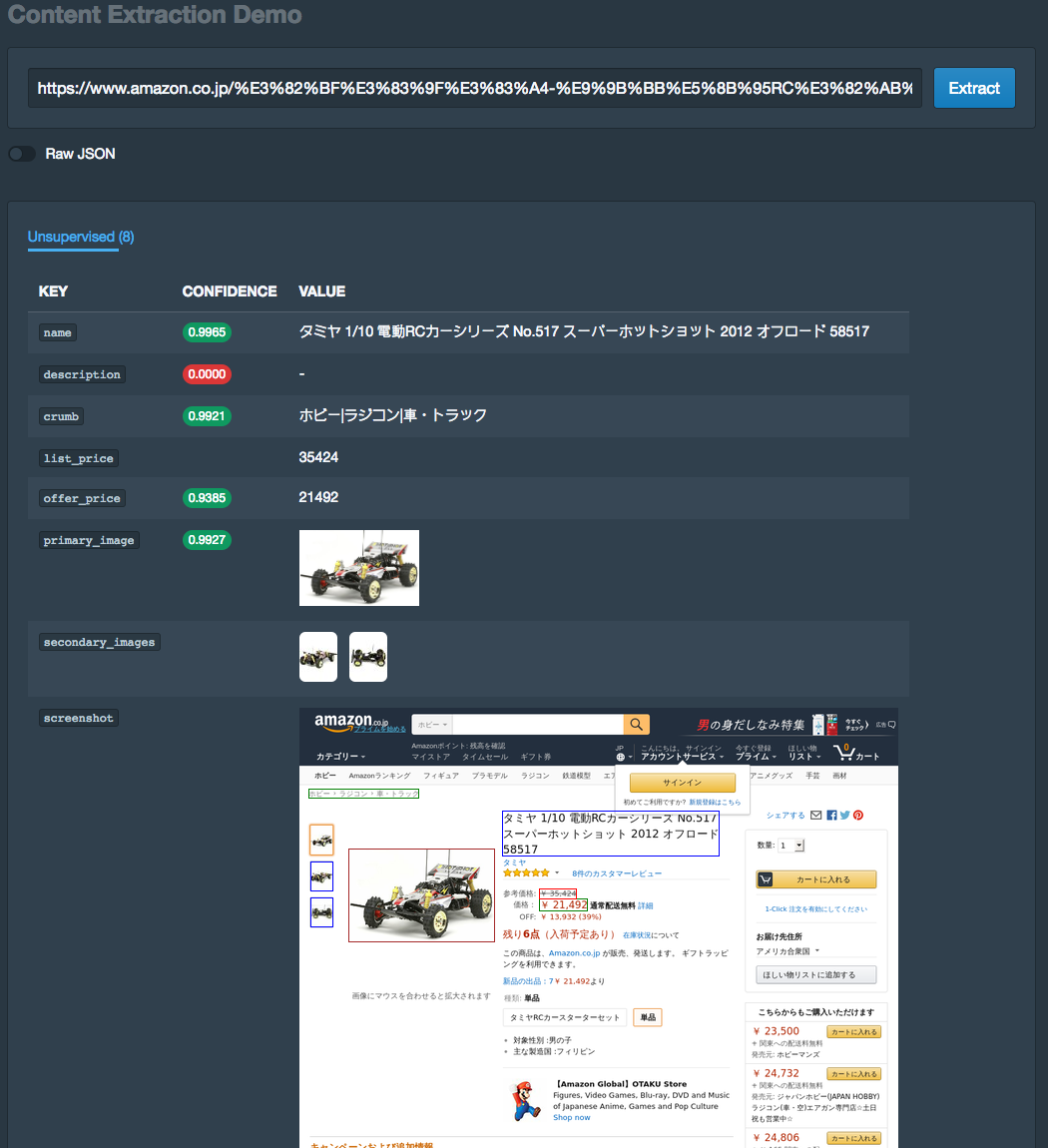This screenshot has height=1148, width=1048.
Task: Click the product name value text
Action: tap(584, 331)
